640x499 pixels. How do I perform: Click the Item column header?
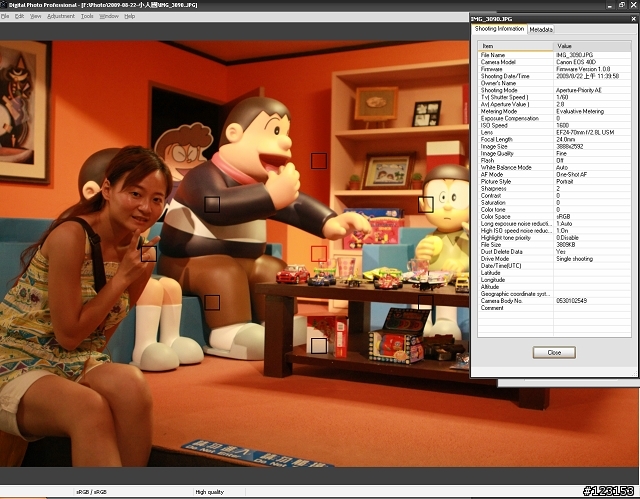coord(515,46)
